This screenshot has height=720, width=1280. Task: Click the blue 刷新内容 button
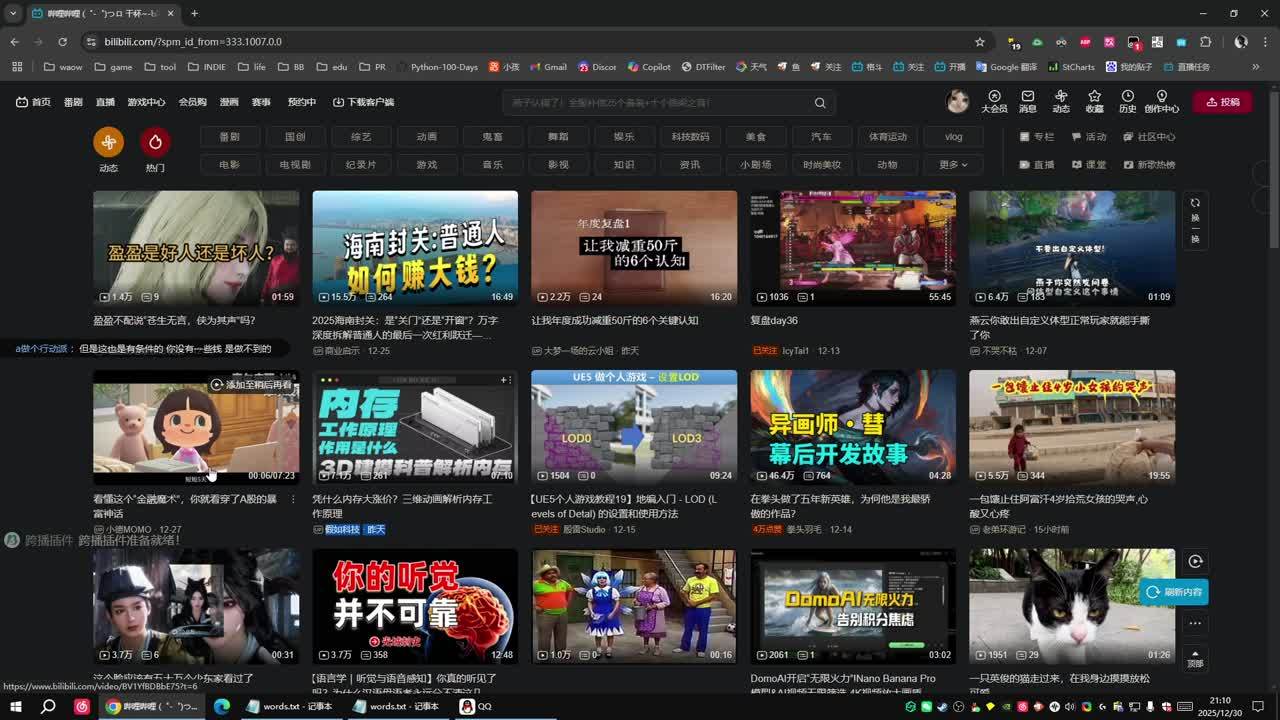click(x=1174, y=592)
